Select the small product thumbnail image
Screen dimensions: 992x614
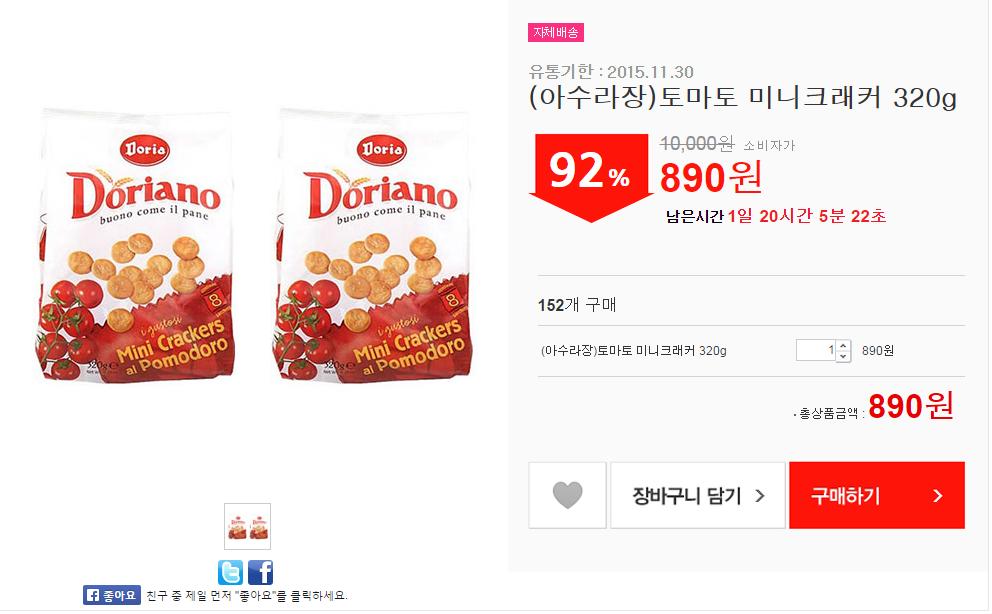click(x=247, y=526)
